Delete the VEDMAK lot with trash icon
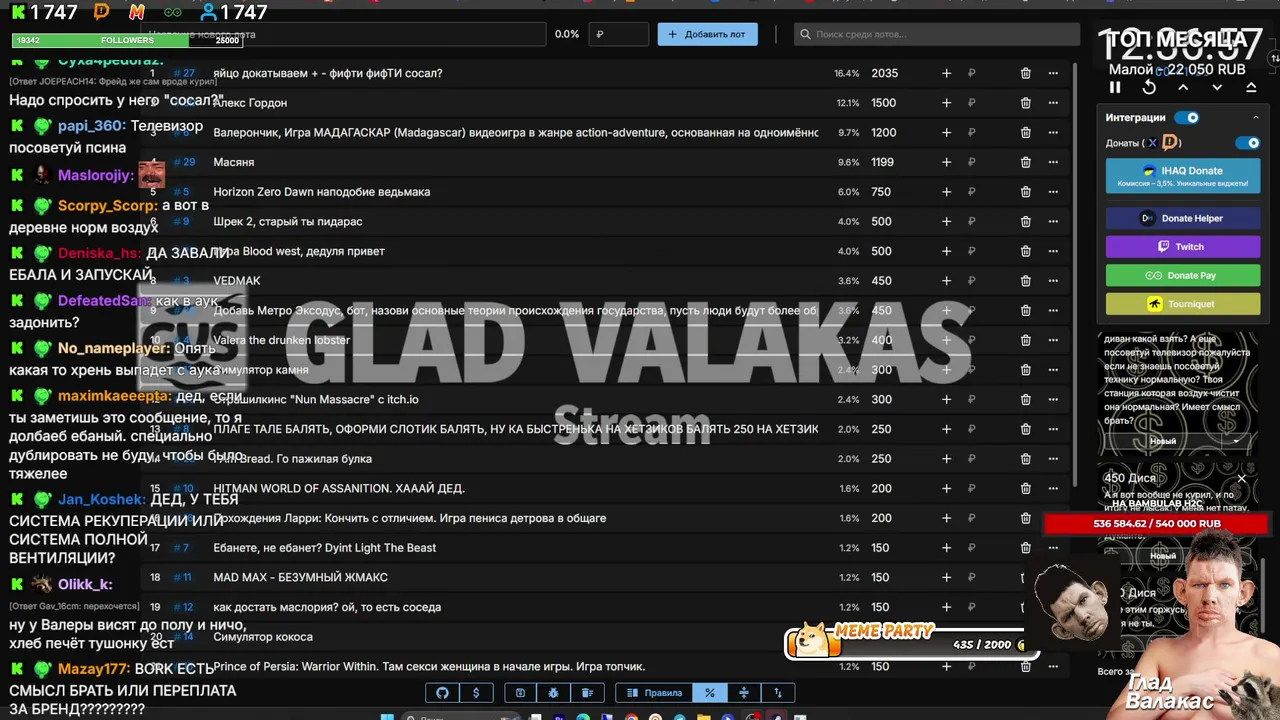Screen dimensions: 1280x720 pos(1025,281)
